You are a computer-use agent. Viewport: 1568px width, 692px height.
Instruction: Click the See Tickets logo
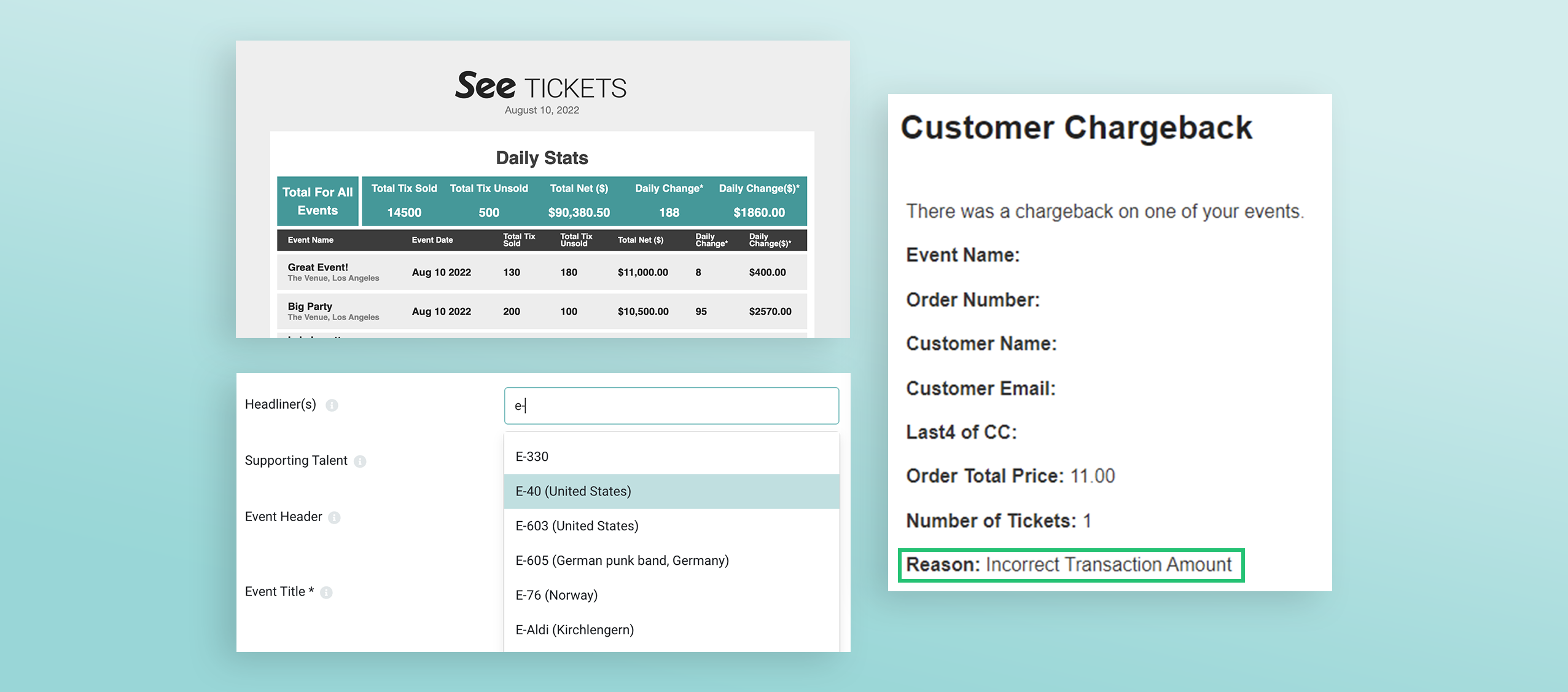541,86
